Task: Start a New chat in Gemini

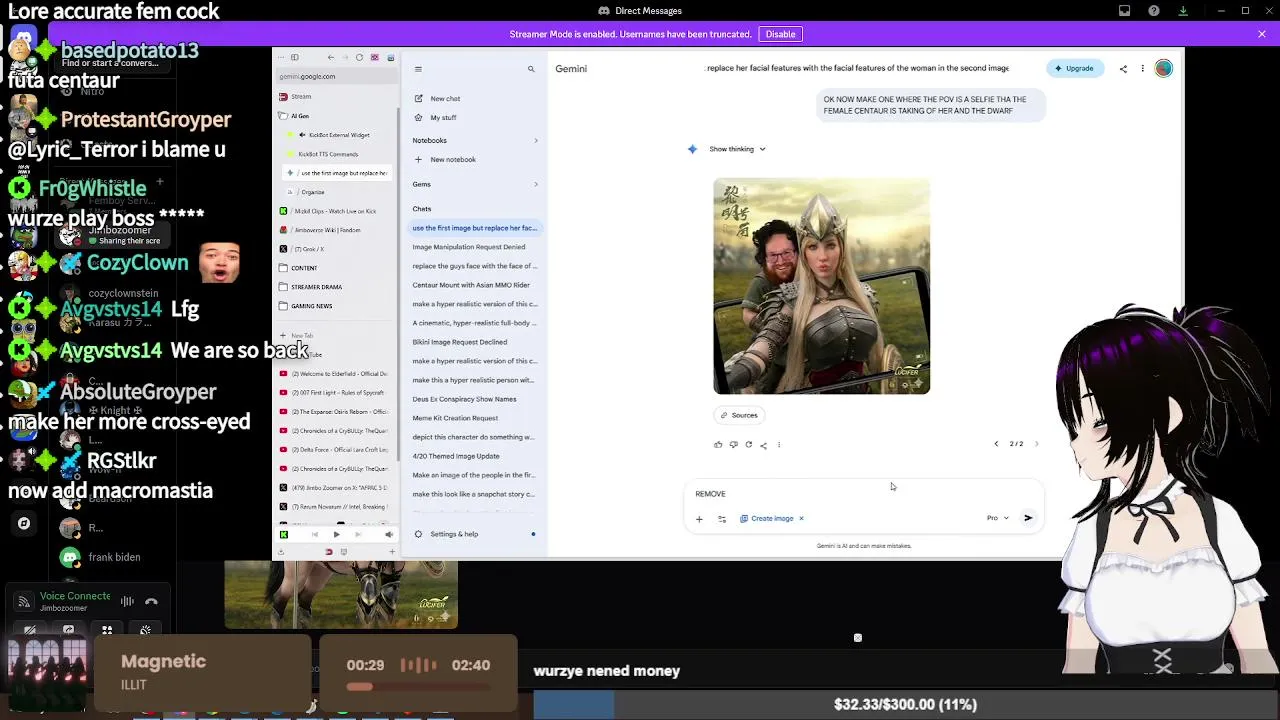Action: [x=445, y=99]
